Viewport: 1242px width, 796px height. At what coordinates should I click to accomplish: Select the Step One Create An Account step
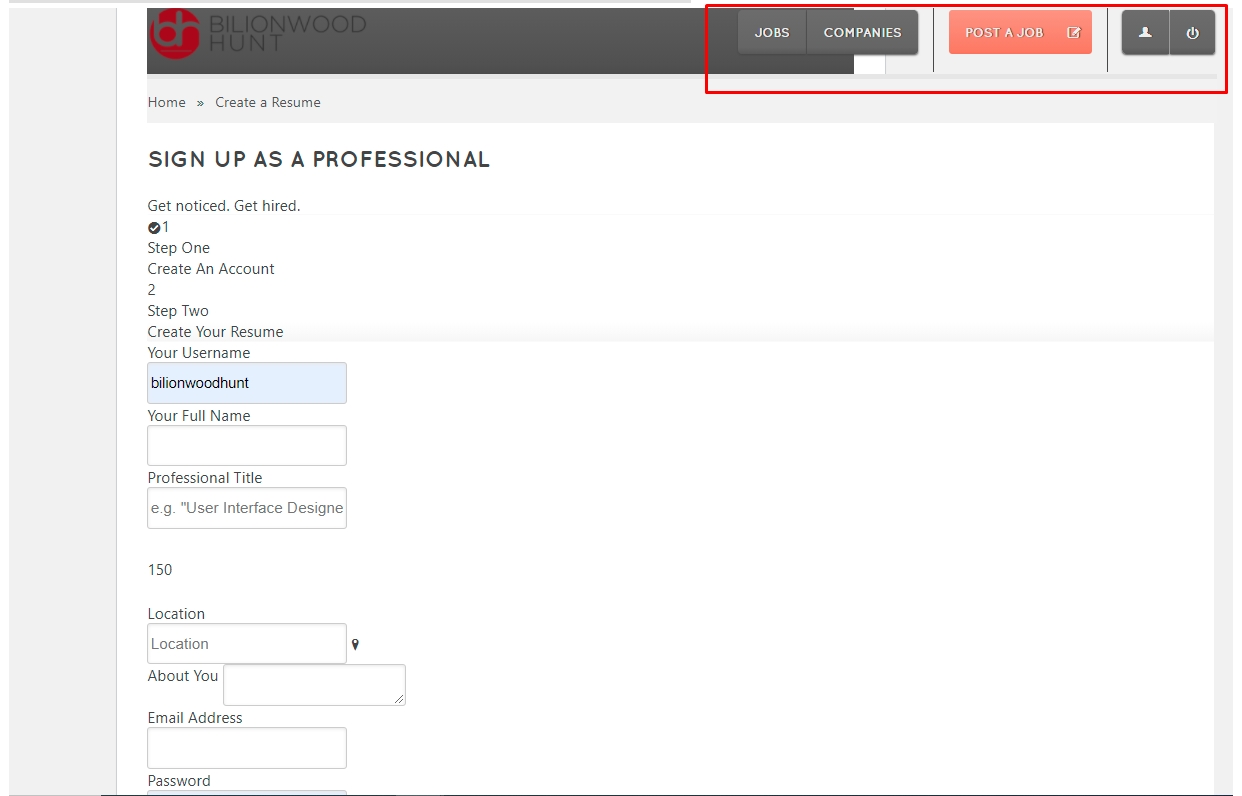click(x=211, y=258)
